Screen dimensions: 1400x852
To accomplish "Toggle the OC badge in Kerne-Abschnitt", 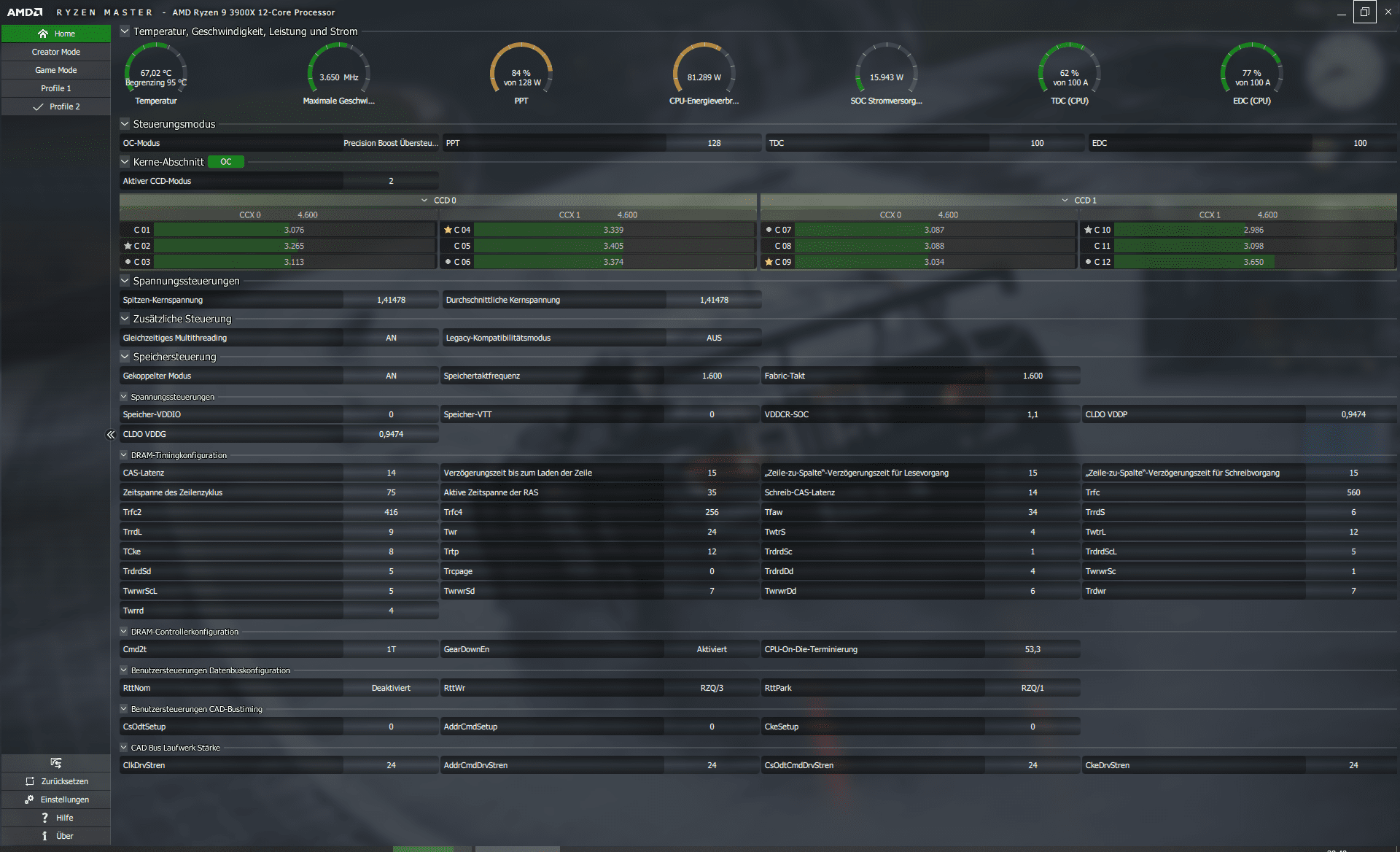I will 226,162.
